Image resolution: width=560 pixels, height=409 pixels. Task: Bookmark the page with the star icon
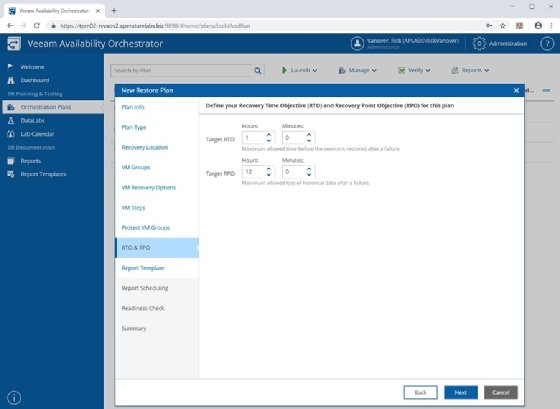pyautogui.click(x=503, y=26)
